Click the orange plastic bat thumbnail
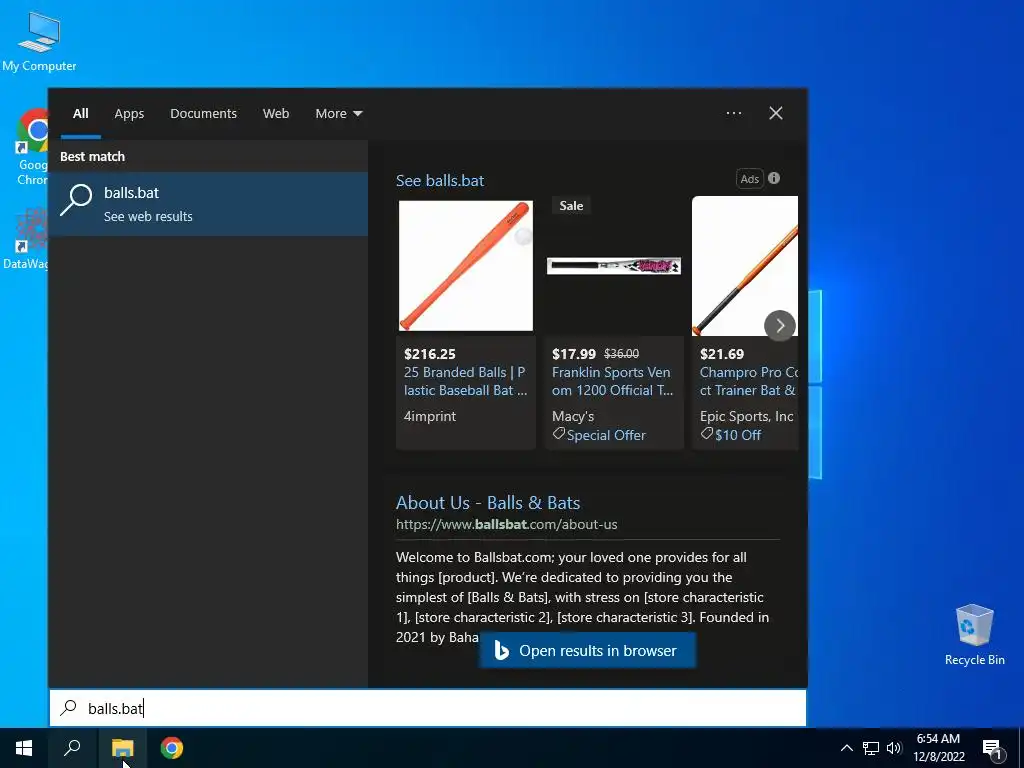Screen dimensions: 1024x768 click(466, 266)
